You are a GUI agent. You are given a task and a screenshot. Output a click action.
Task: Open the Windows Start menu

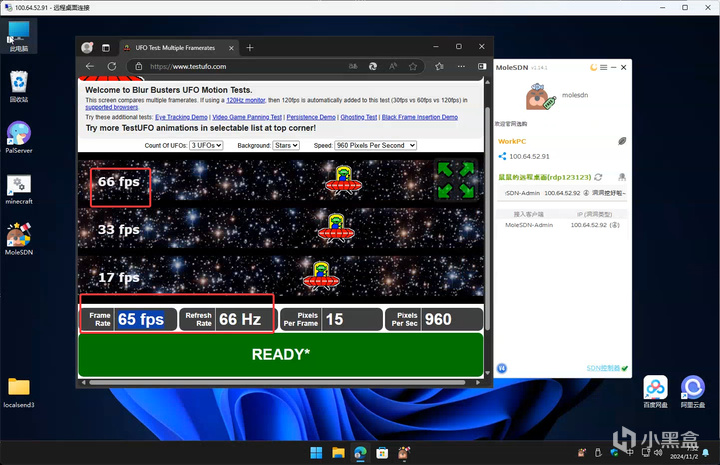pyautogui.click(x=316, y=453)
